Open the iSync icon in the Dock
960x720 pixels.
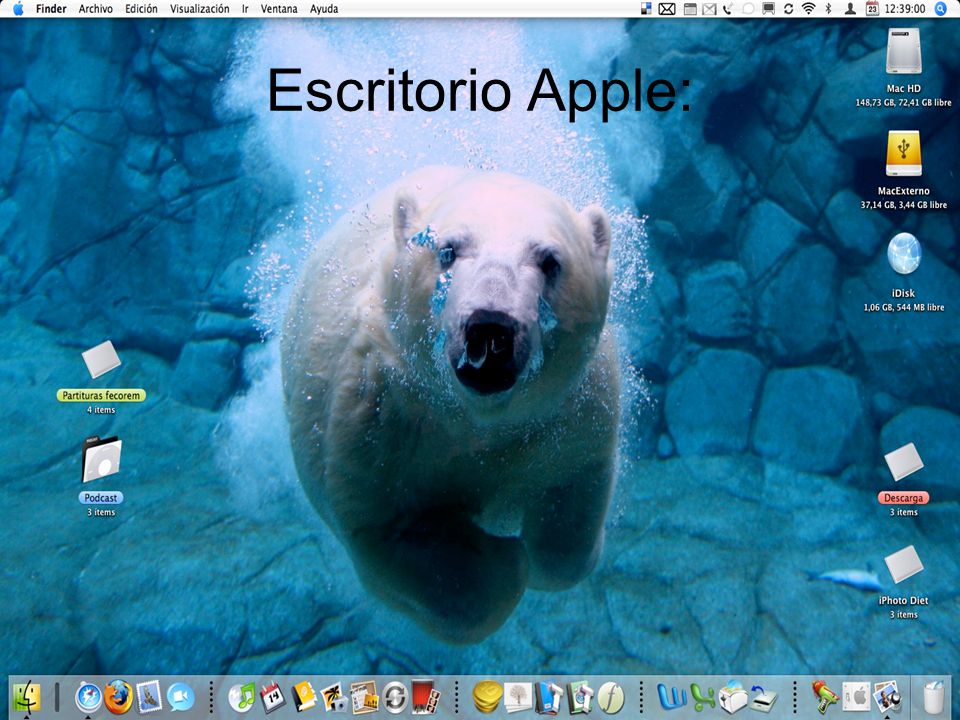pos(396,697)
